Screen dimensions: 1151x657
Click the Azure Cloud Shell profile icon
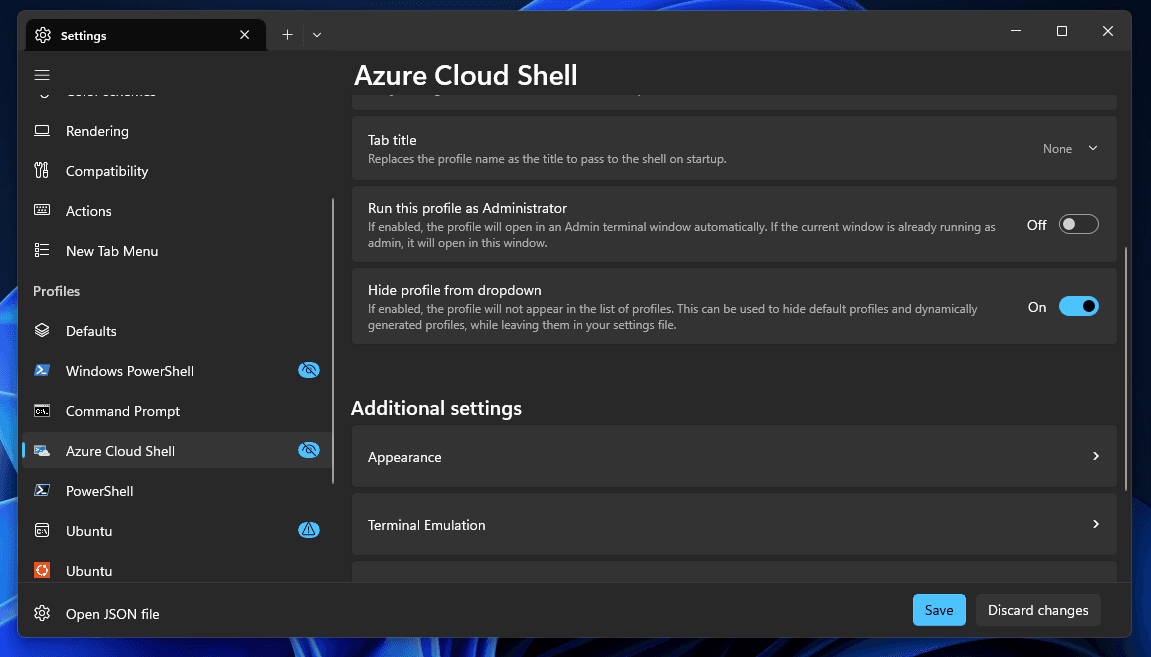[x=42, y=450]
